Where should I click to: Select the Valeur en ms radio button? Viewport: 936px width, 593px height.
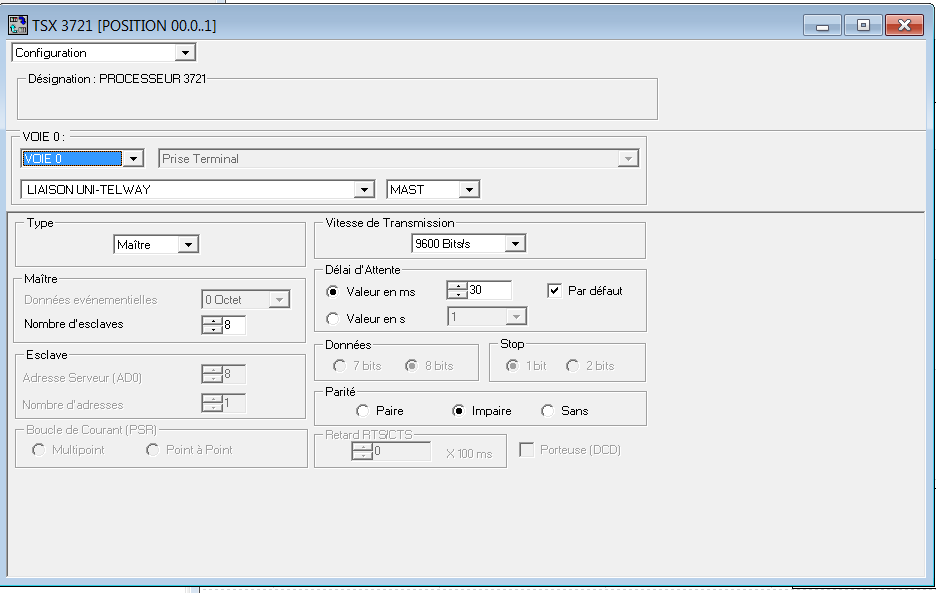(x=333, y=291)
